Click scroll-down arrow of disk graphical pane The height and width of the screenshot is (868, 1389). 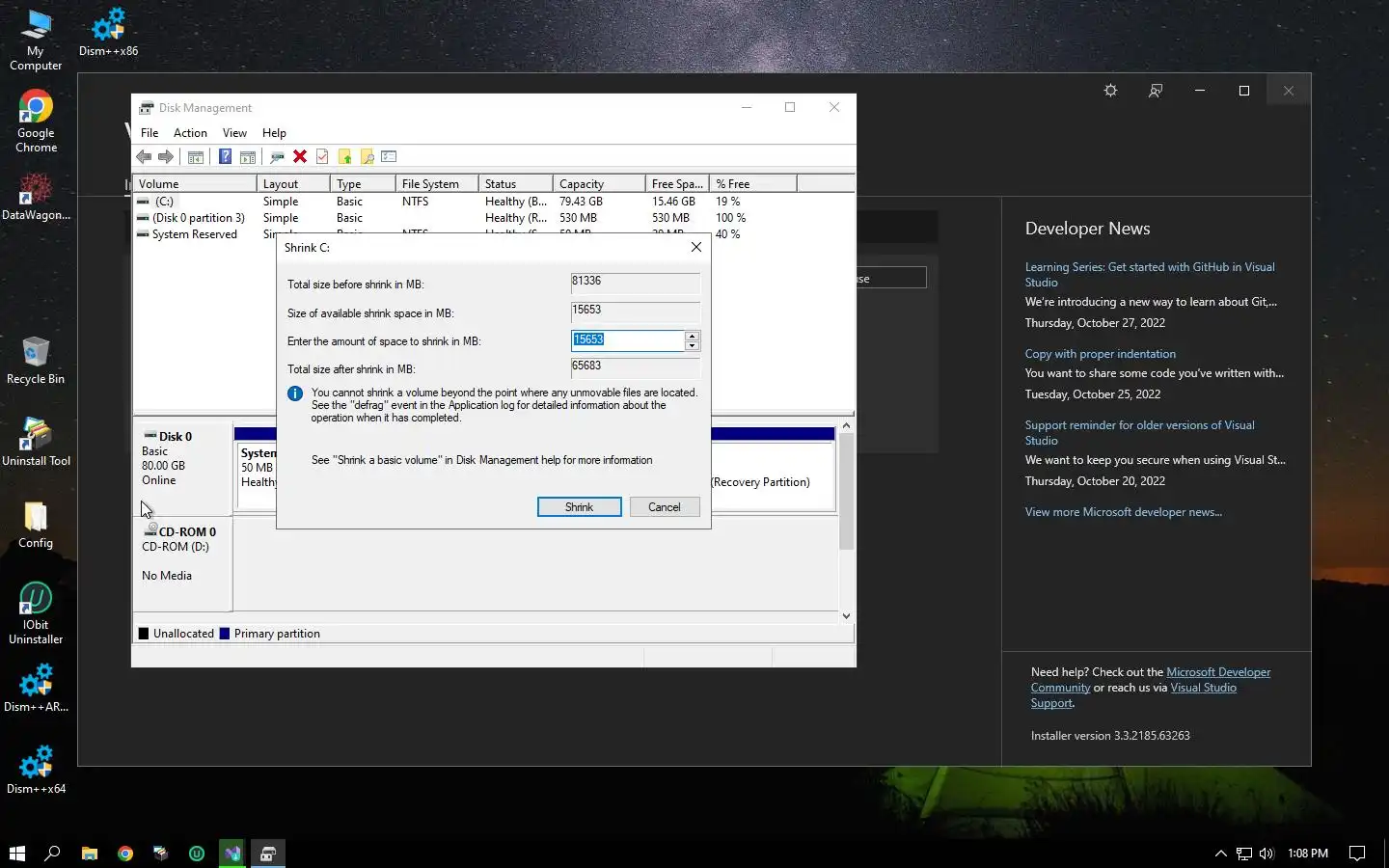pyautogui.click(x=846, y=615)
